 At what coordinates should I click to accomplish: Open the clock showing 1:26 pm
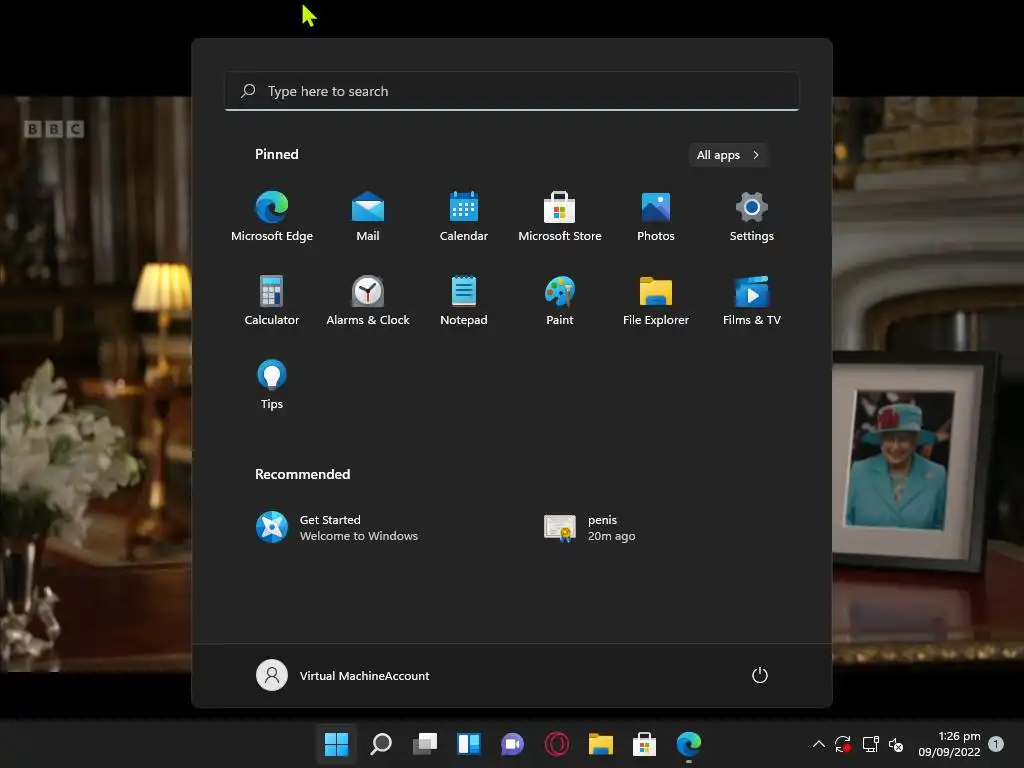click(x=949, y=744)
